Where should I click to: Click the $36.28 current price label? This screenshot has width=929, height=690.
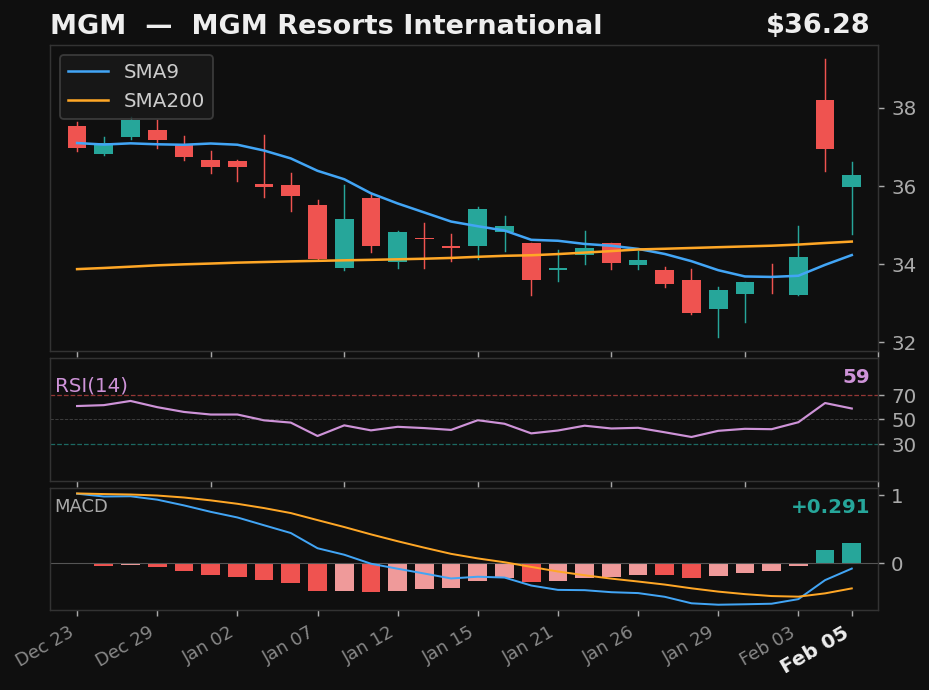point(818,25)
